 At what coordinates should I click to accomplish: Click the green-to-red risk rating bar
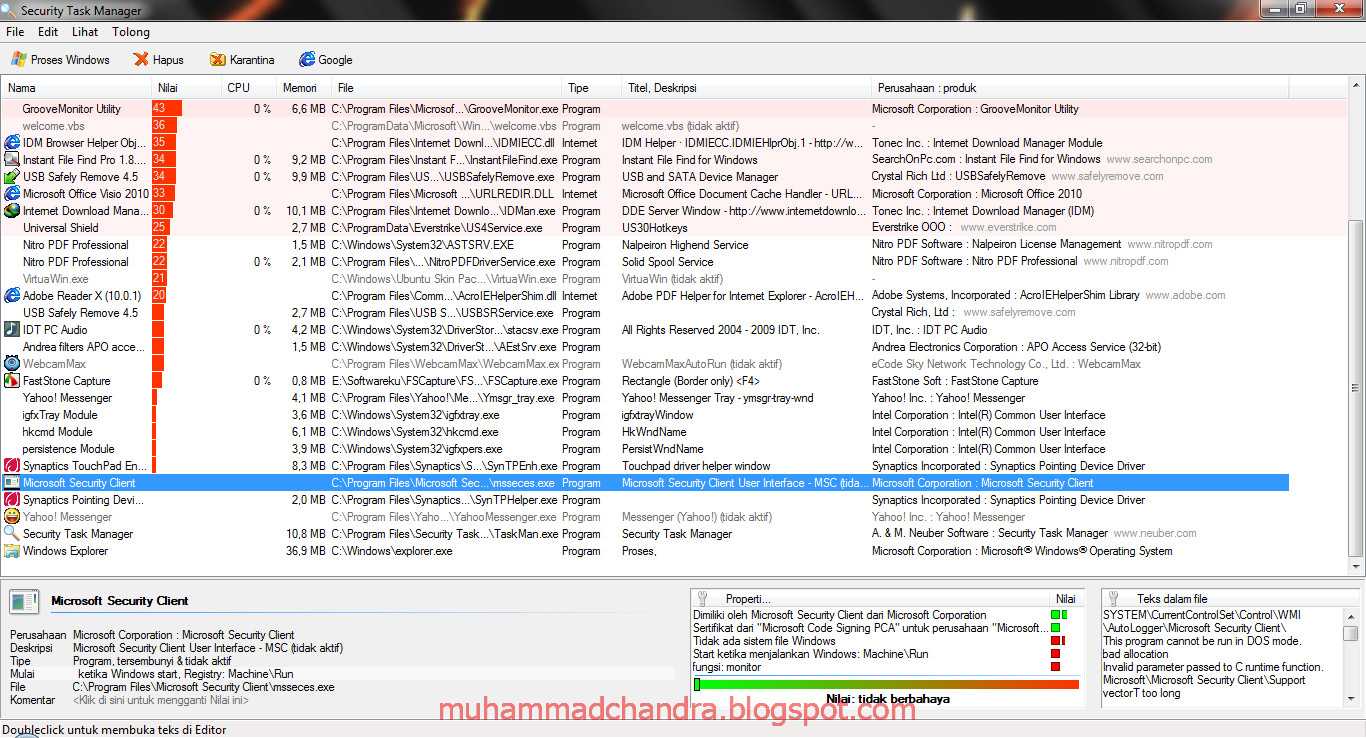[x=886, y=685]
